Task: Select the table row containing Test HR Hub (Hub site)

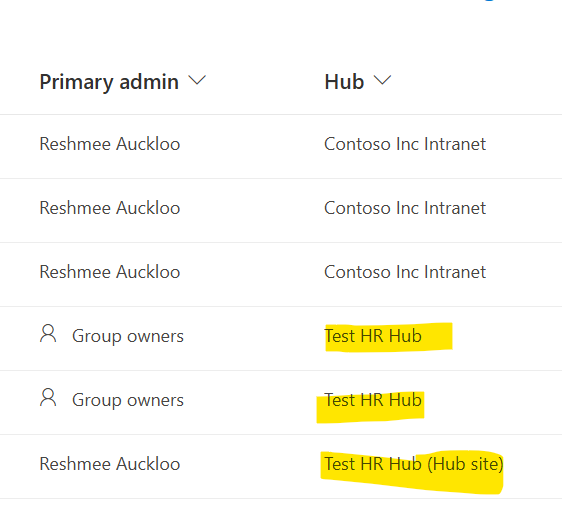Action: (281, 466)
